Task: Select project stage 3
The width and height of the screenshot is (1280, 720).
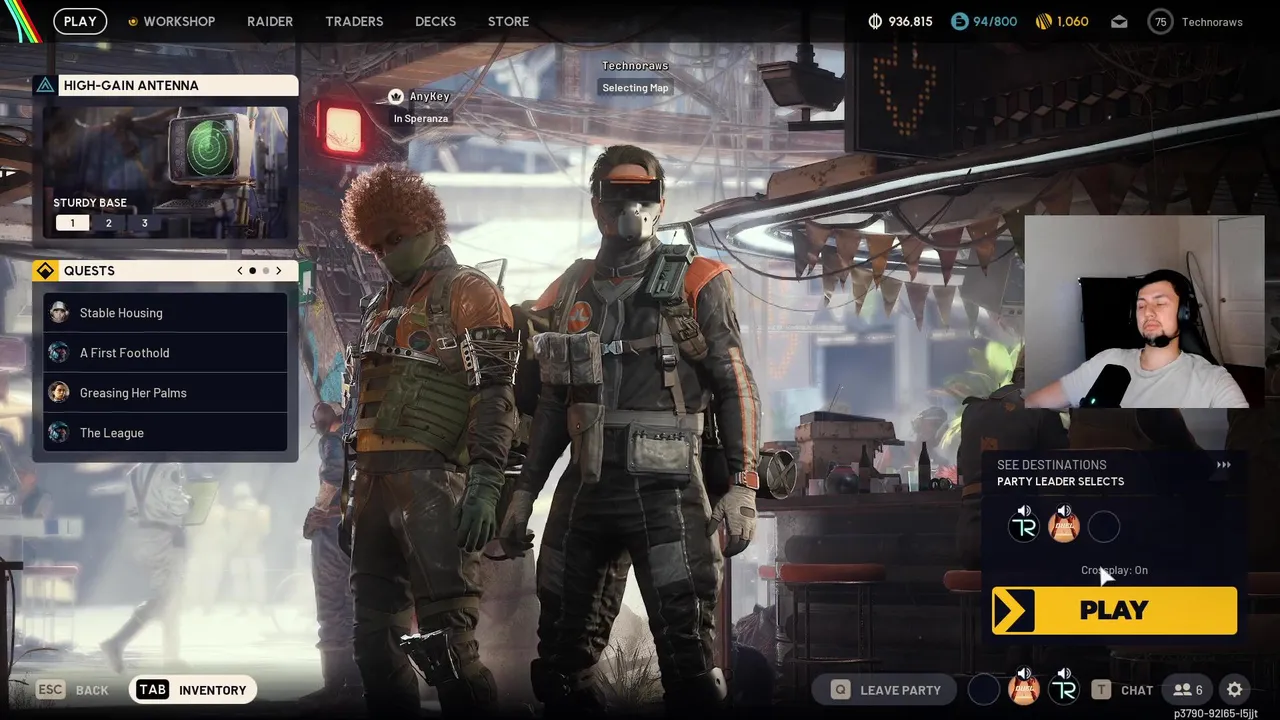Action: tap(144, 223)
